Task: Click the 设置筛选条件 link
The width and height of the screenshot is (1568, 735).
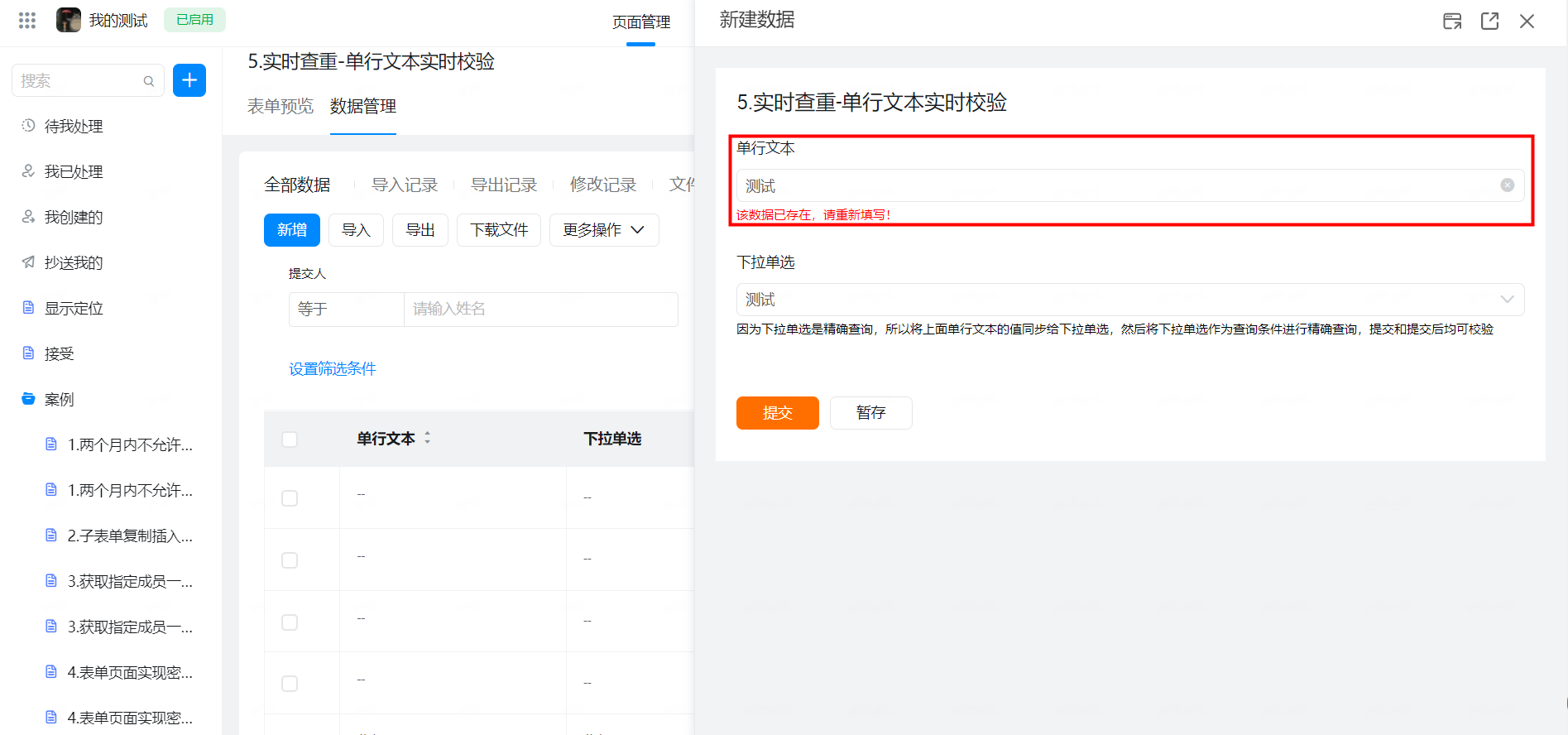Action: [x=333, y=368]
